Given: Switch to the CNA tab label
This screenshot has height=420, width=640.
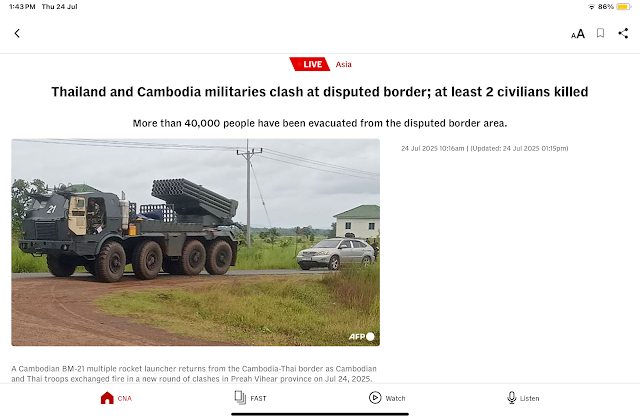Looking at the screenshot, I should point(124,398).
